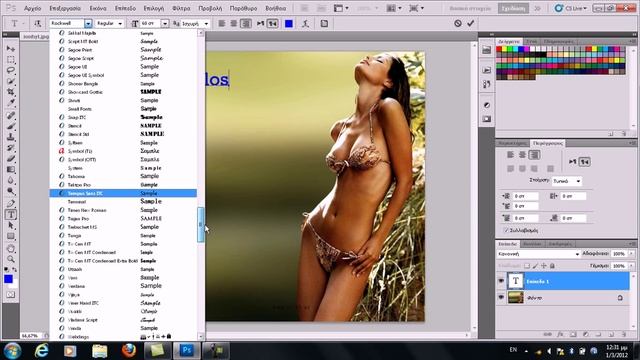Choose the Stencil Std font
This screenshot has width=640, height=360.
pyautogui.click(x=123, y=134)
